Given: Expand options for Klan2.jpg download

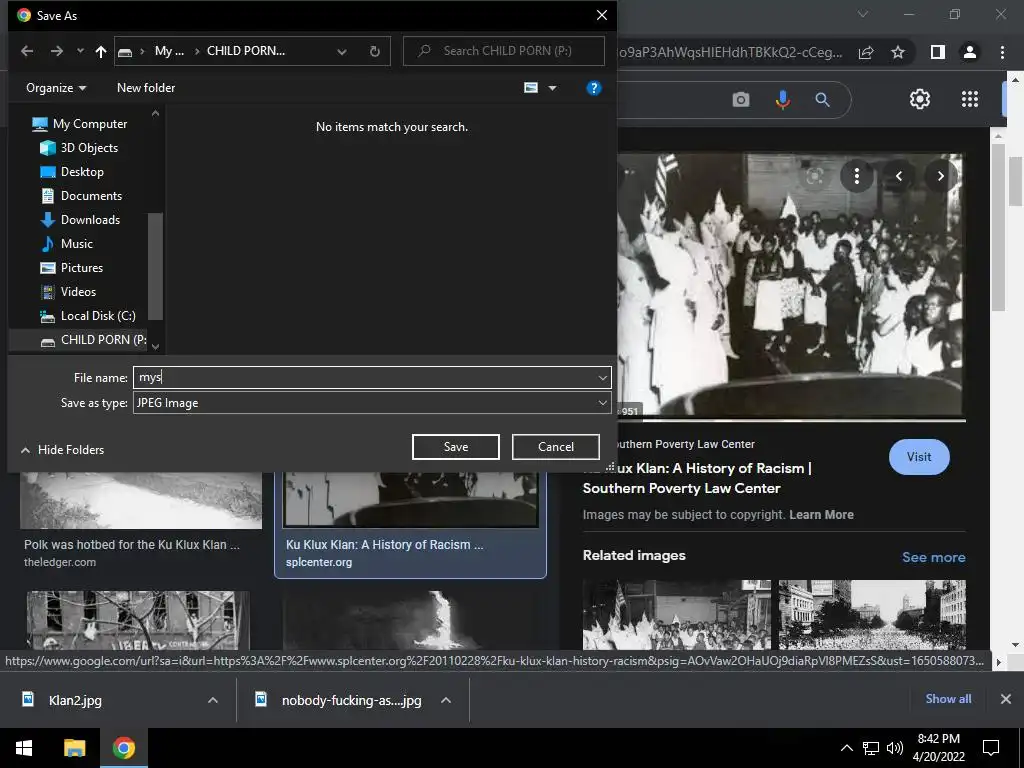Looking at the screenshot, I should (x=213, y=700).
